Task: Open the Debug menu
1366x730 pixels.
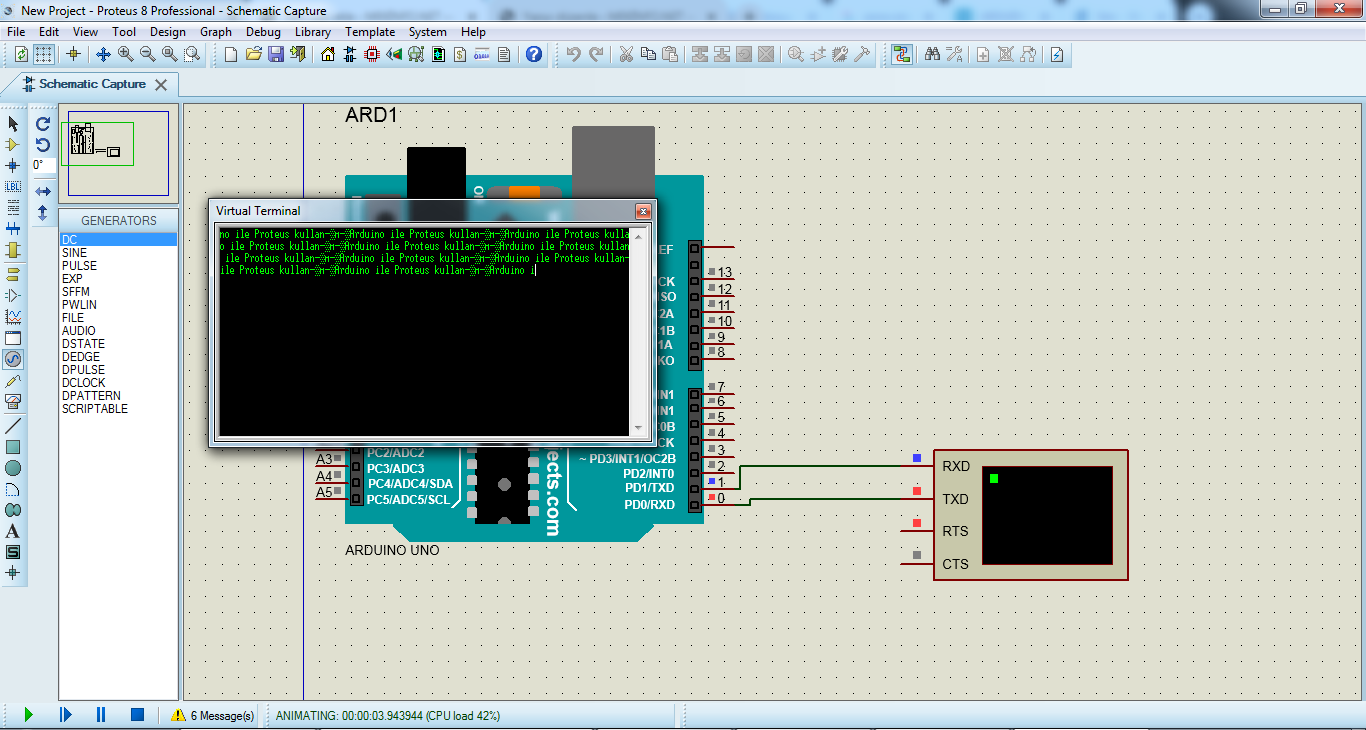Action: click(x=263, y=32)
